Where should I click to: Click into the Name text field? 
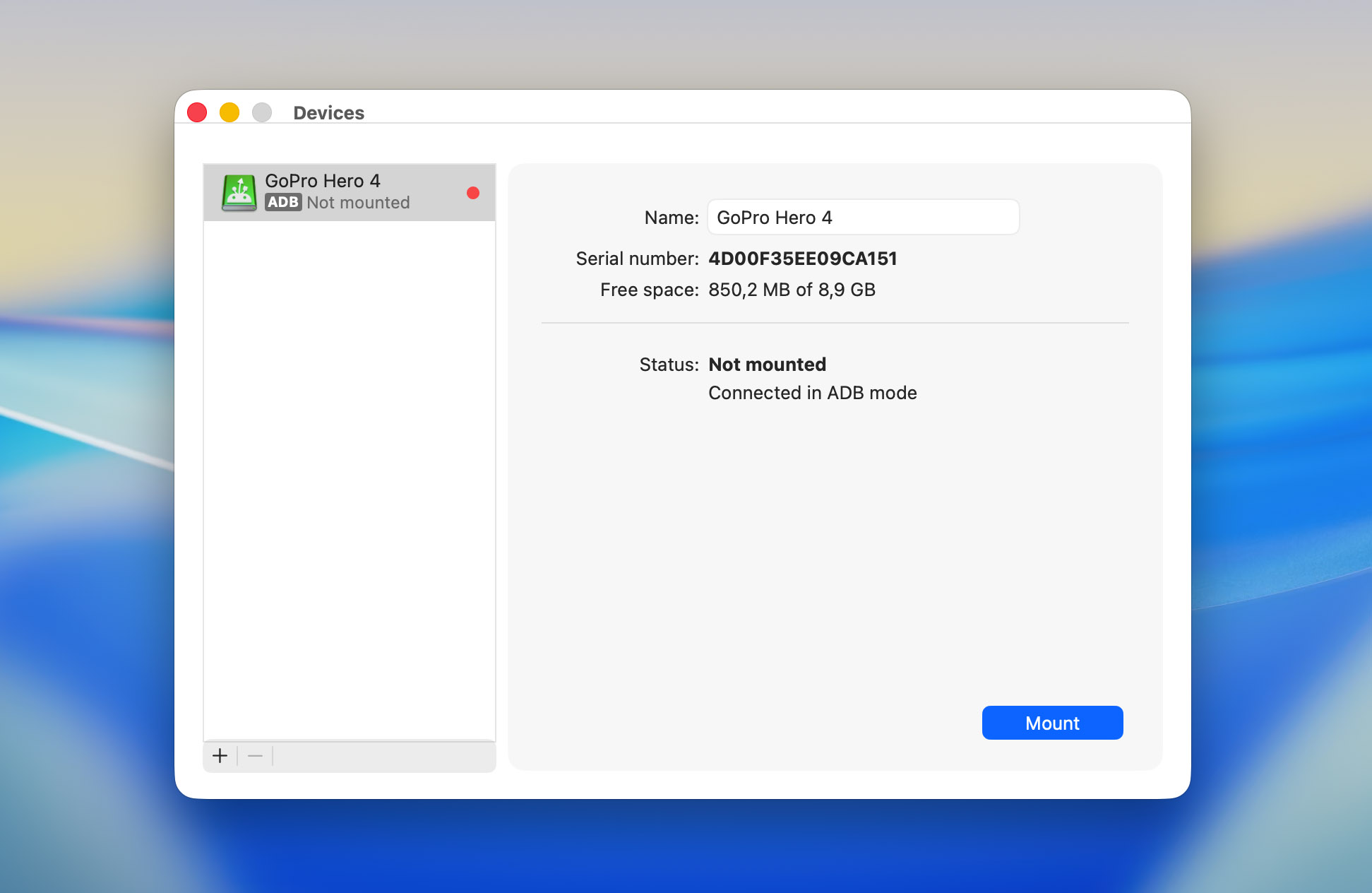click(x=863, y=218)
